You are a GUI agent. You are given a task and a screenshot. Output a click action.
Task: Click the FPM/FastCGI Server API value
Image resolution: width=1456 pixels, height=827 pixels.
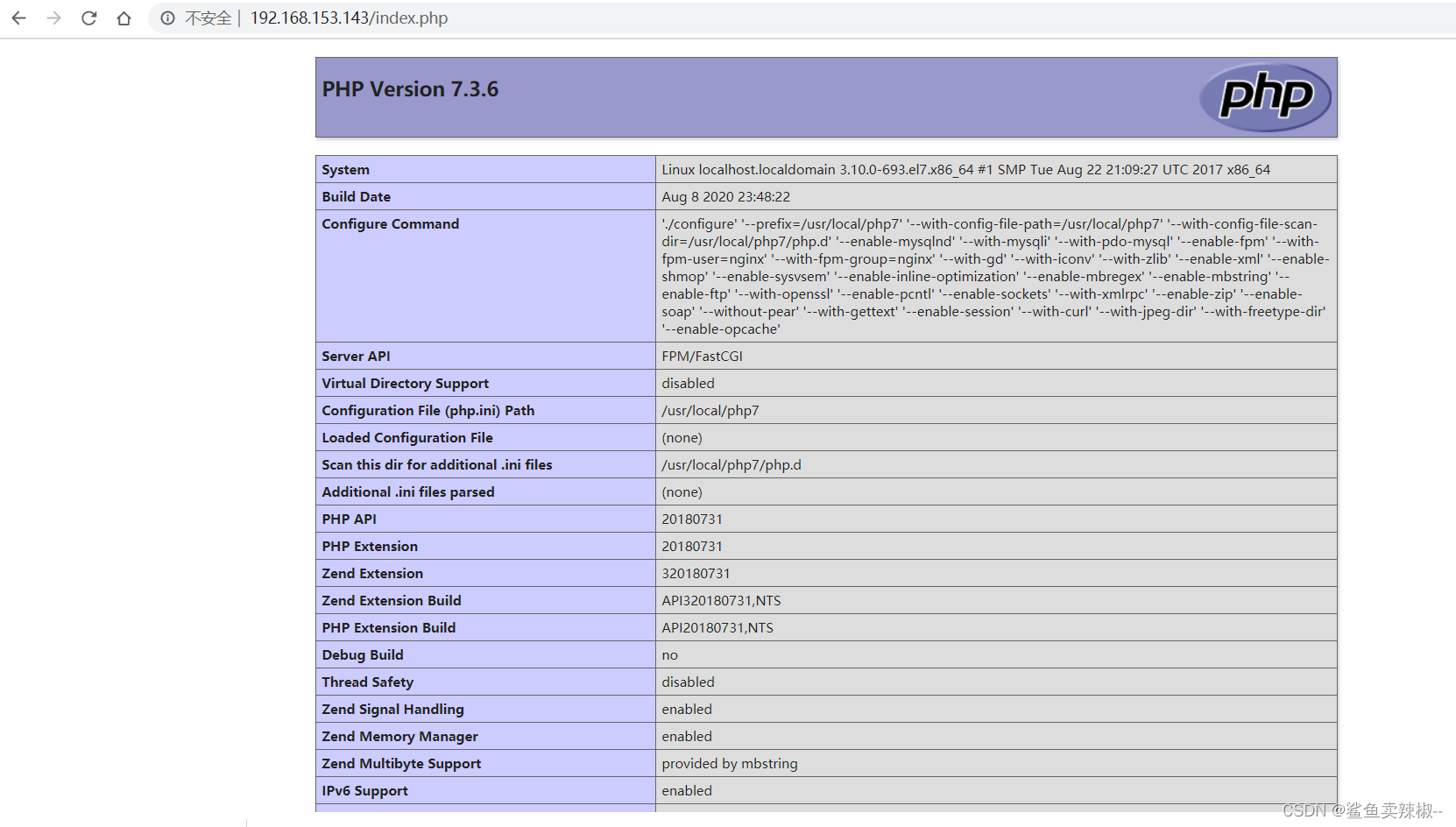pyautogui.click(x=702, y=356)
